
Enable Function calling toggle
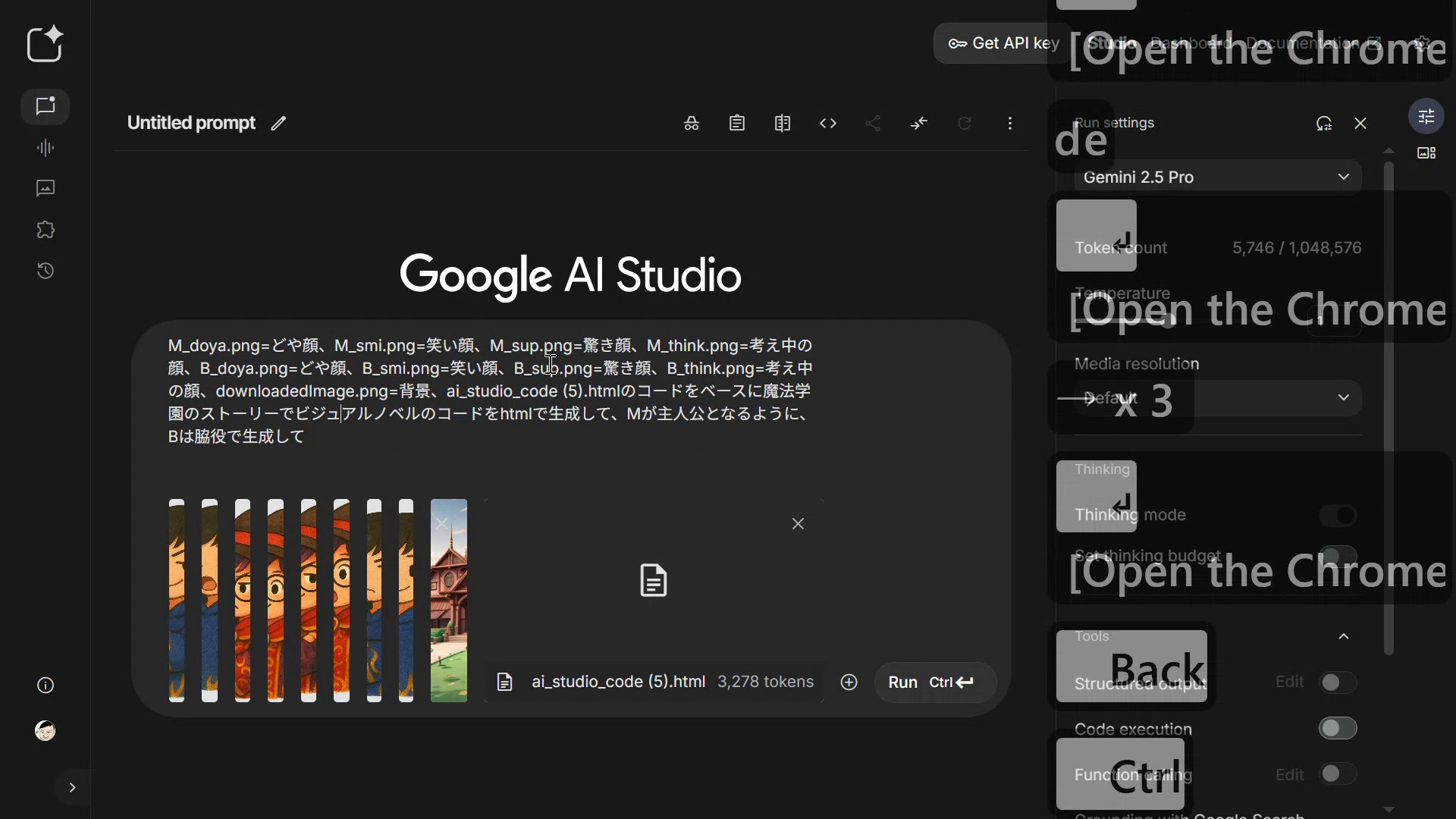pyautogui.click(x=1337, y=774)
